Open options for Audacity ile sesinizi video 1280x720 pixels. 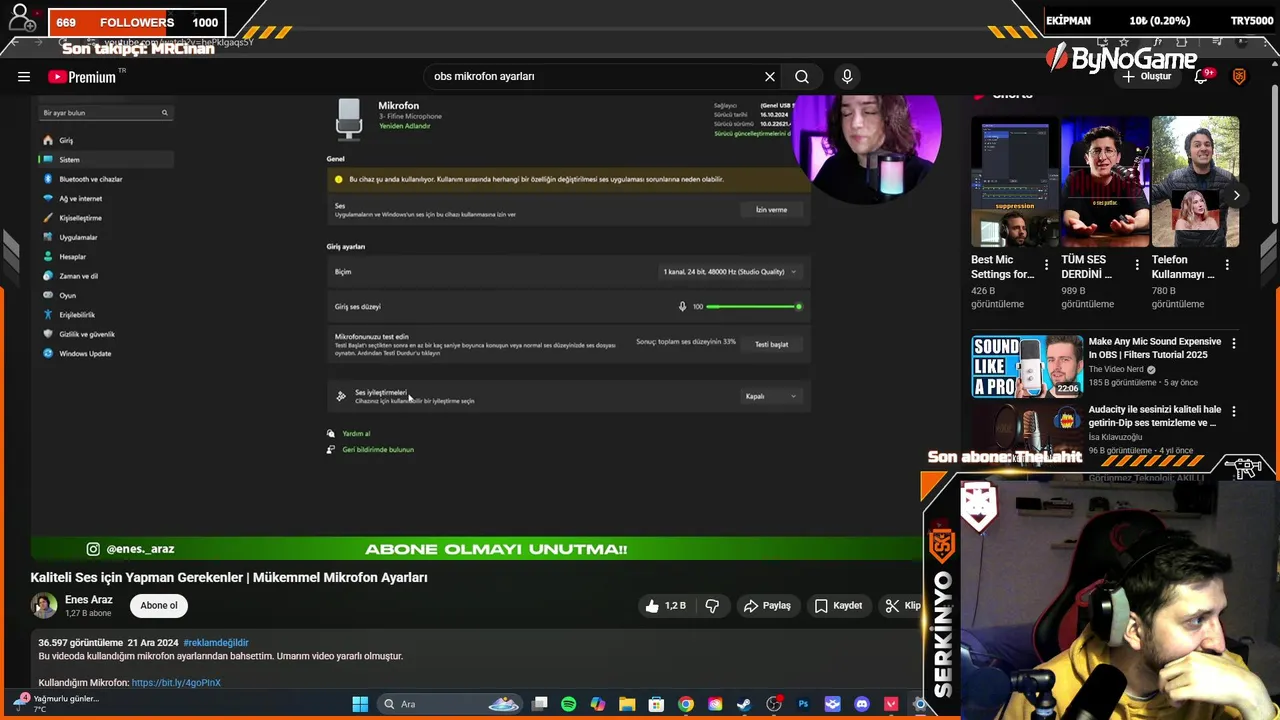(x=1234, y=411)
